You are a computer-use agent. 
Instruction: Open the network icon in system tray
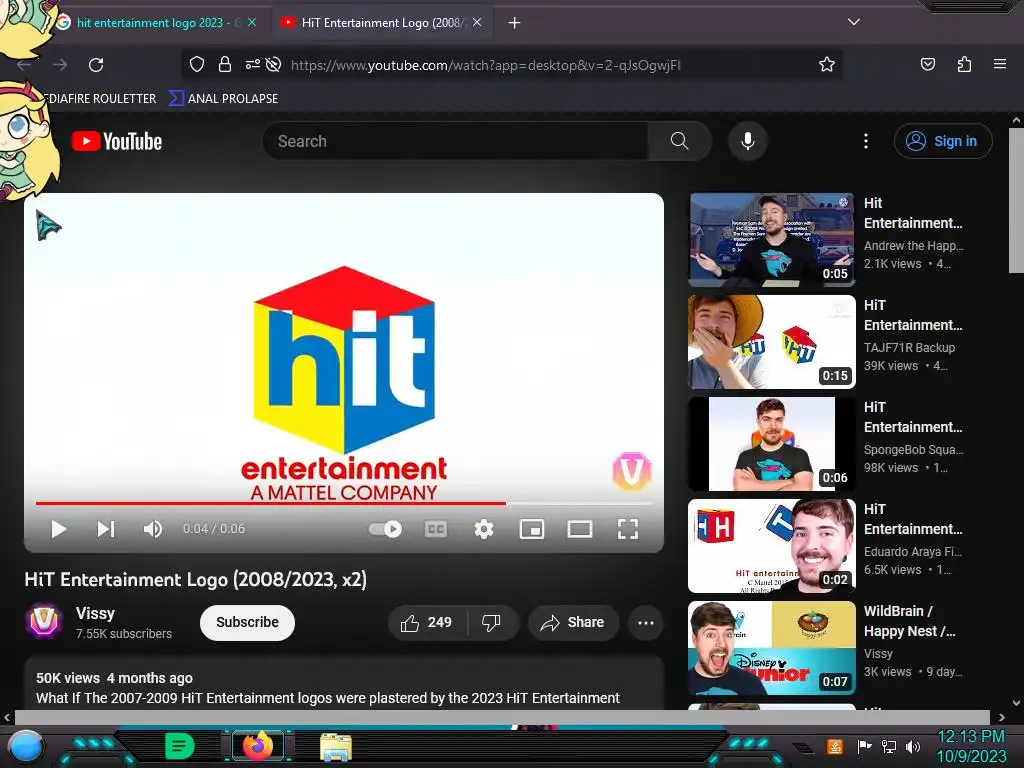click(x=889, y=746)
